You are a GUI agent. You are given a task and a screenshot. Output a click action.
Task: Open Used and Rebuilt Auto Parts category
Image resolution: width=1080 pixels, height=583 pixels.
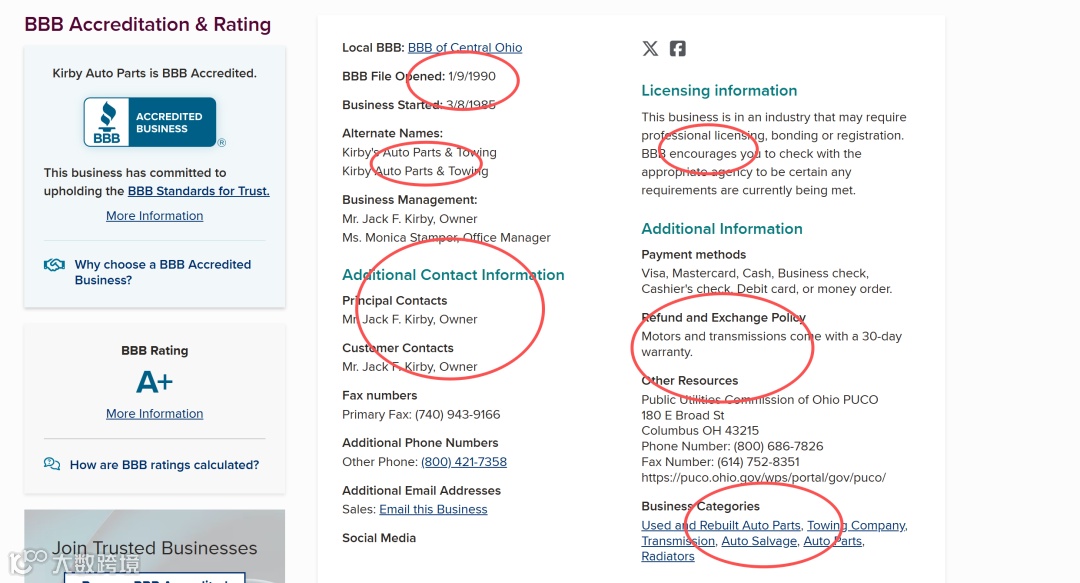click(721, 525)
